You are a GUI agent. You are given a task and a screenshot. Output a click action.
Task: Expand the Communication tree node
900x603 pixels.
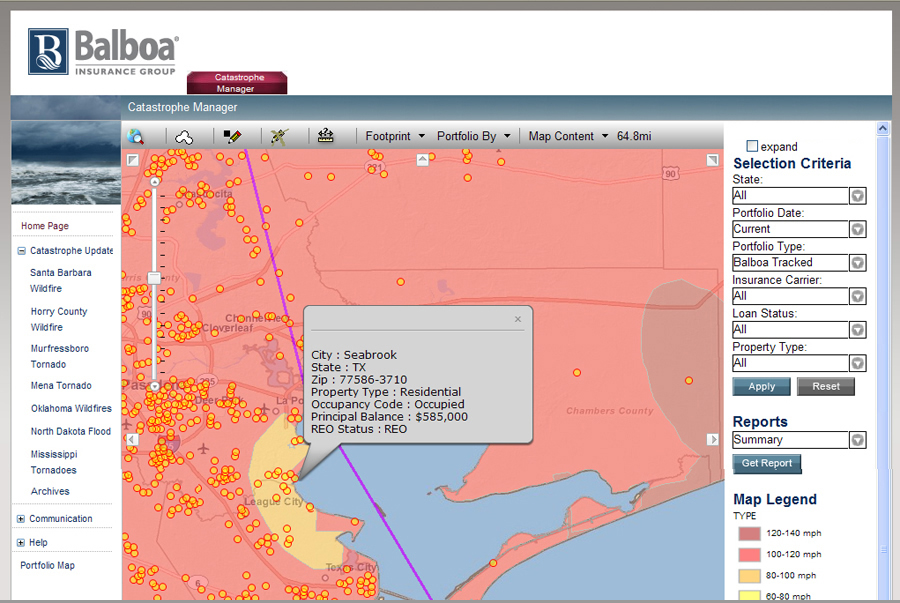(21, 519)
